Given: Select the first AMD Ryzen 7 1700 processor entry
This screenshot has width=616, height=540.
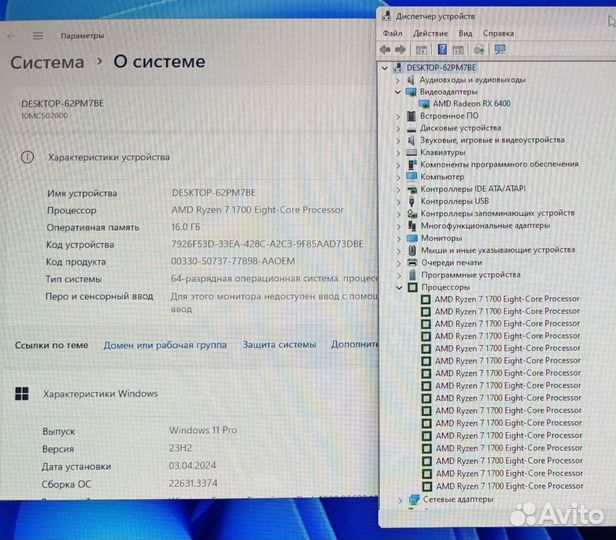Looking at the screenshot, I should pos(507,299).
